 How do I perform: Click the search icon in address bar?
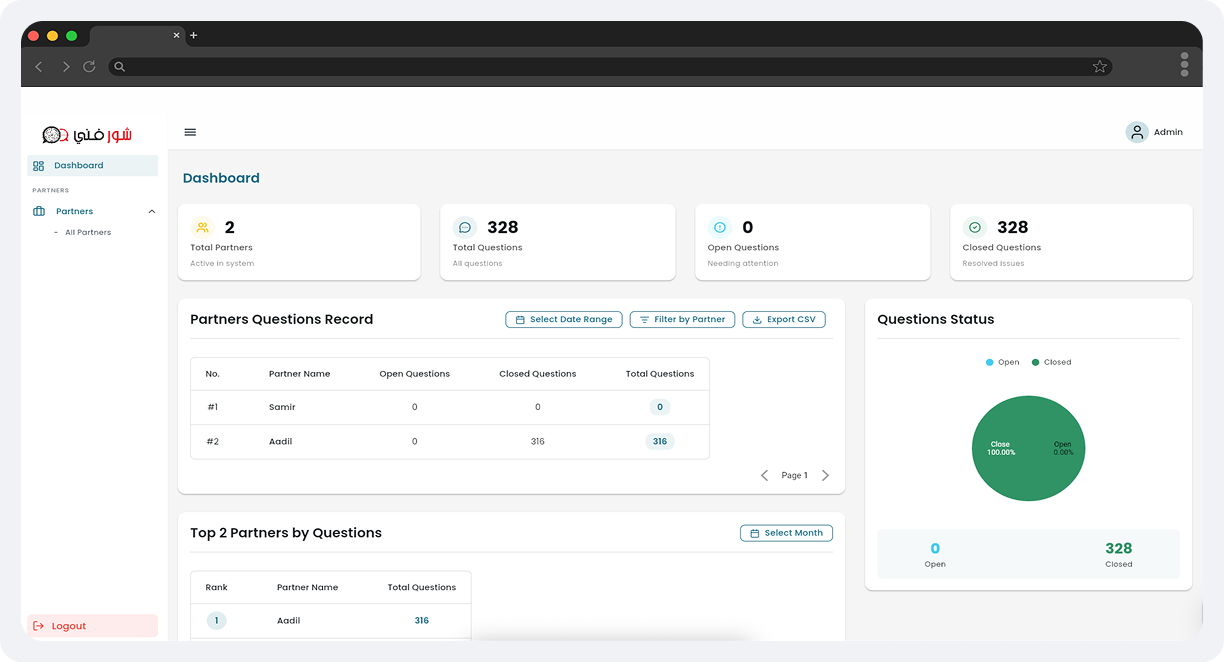click(x=119, y=67)
